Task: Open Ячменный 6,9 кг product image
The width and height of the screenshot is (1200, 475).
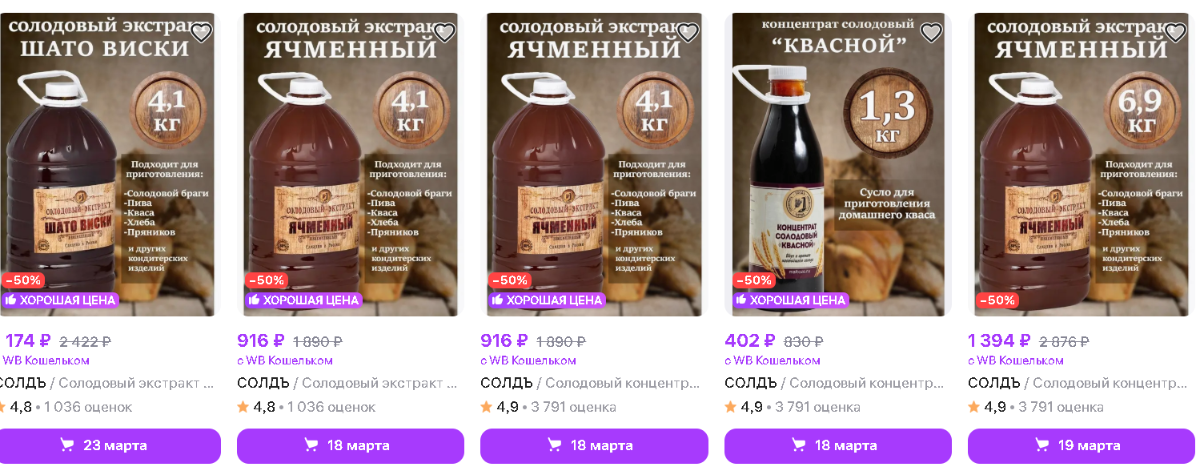Action: (1083, 165)
